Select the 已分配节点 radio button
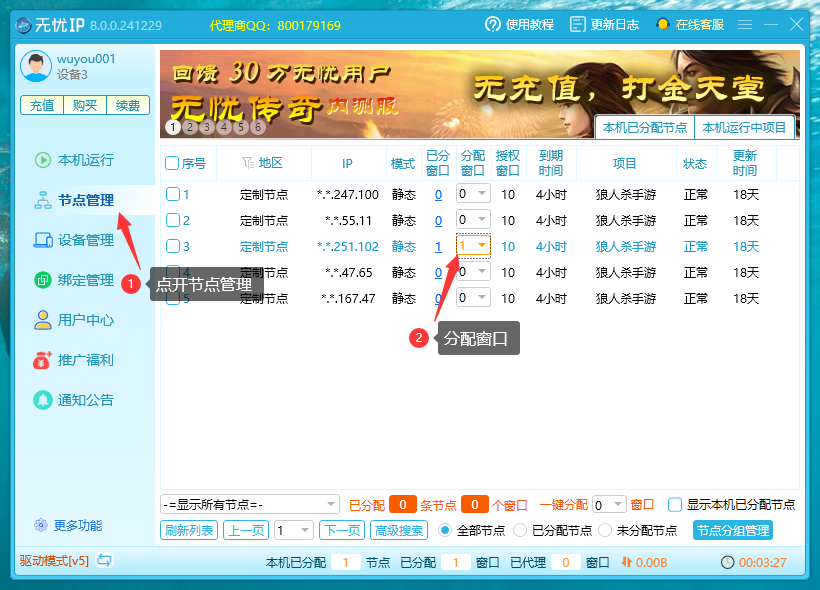The height and width of the screenshot is (590, 820). [520, 530]
